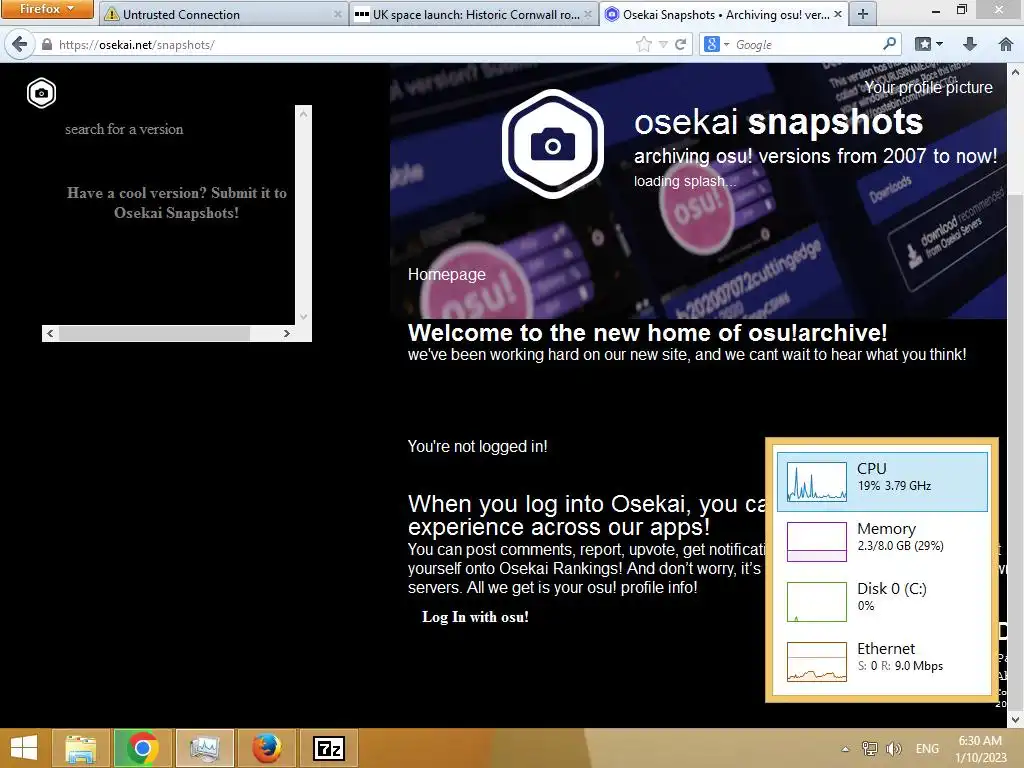This screenshot has width=1024, height=768.
Task: Close the Untrusted Connection tab
Action: click(x=337, y=14)
